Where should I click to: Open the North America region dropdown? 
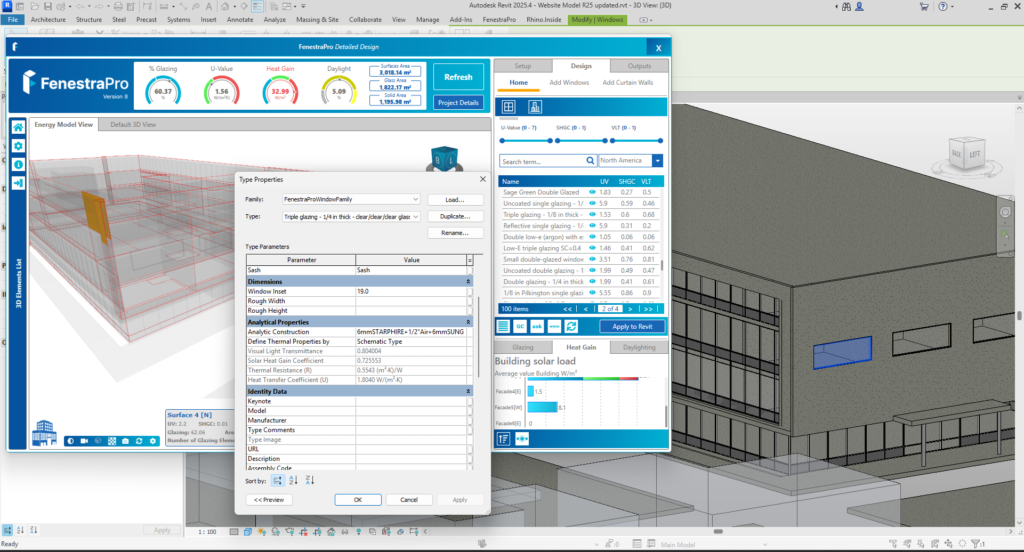[658, 161]
